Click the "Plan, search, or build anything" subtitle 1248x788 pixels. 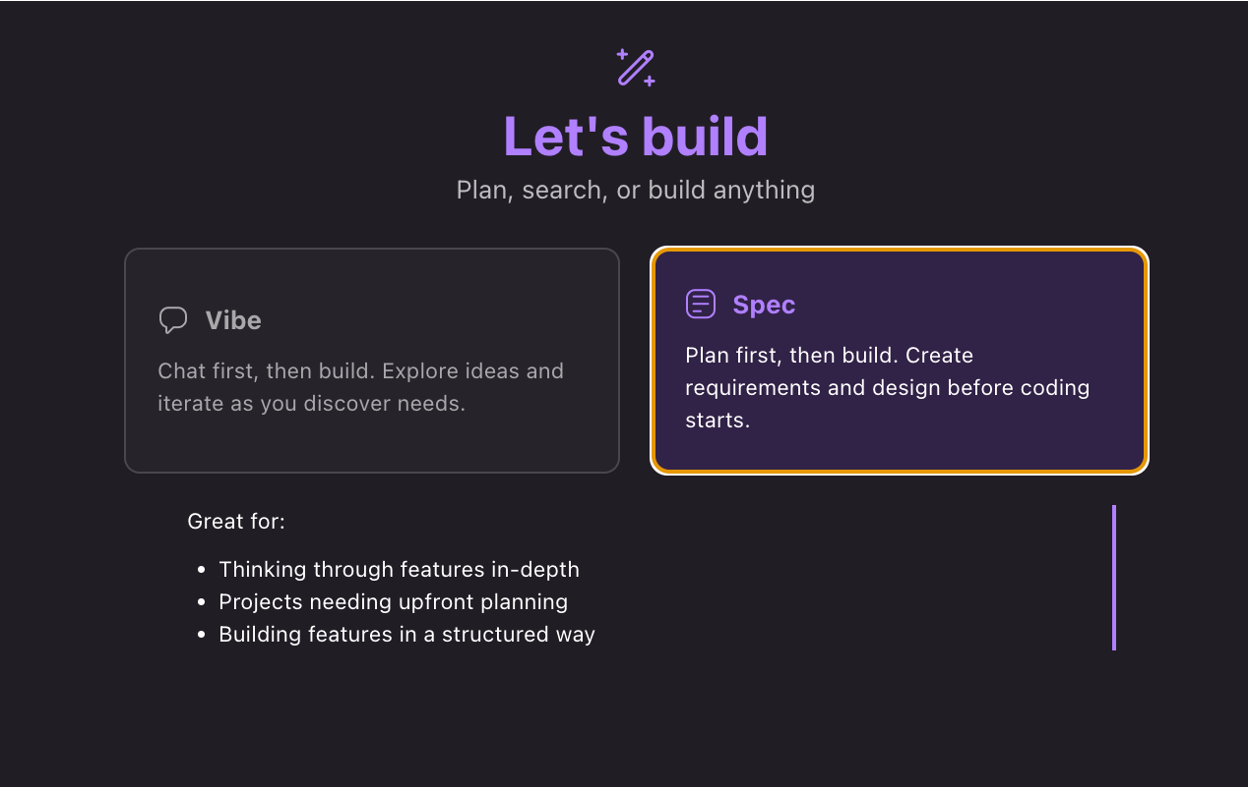tap(635, 190)
